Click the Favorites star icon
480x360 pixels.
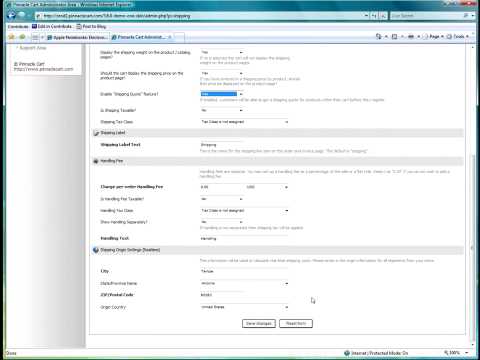tap(12, 37)
